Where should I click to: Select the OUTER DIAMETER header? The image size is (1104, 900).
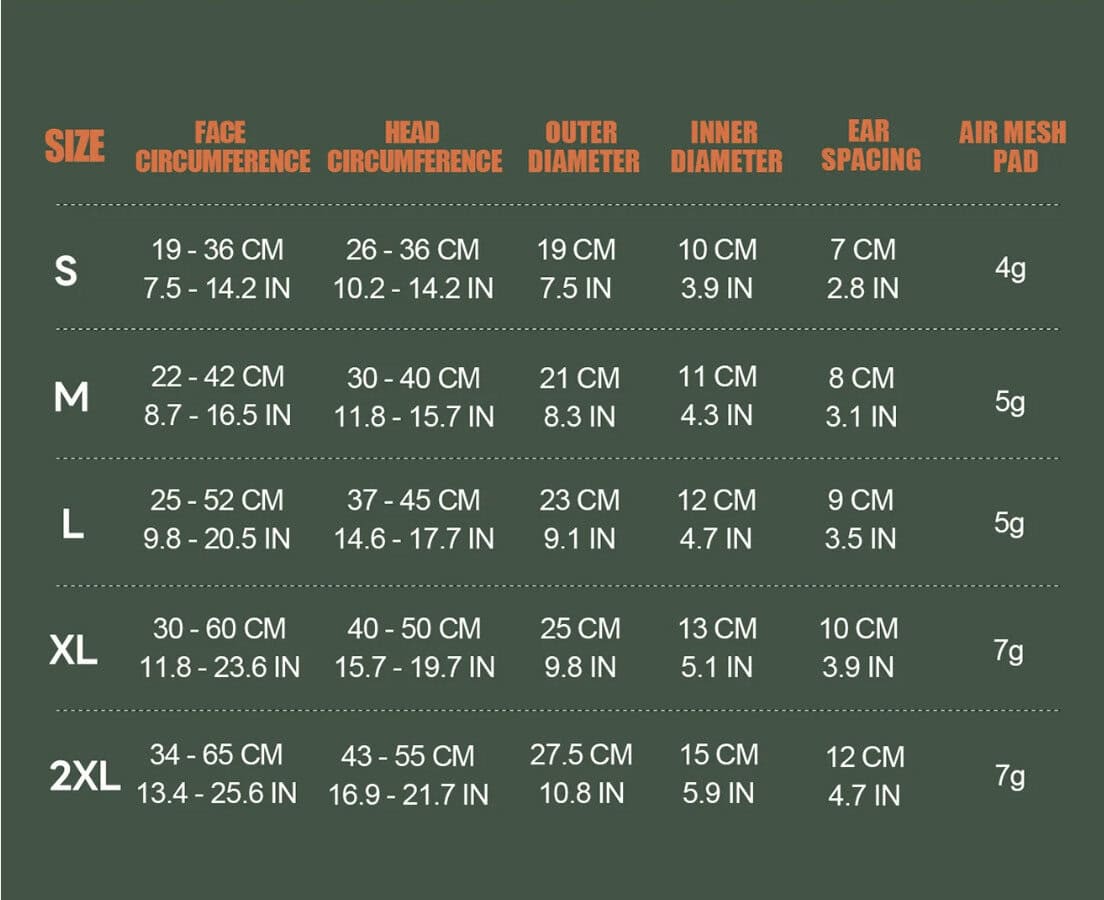[584, 146]
